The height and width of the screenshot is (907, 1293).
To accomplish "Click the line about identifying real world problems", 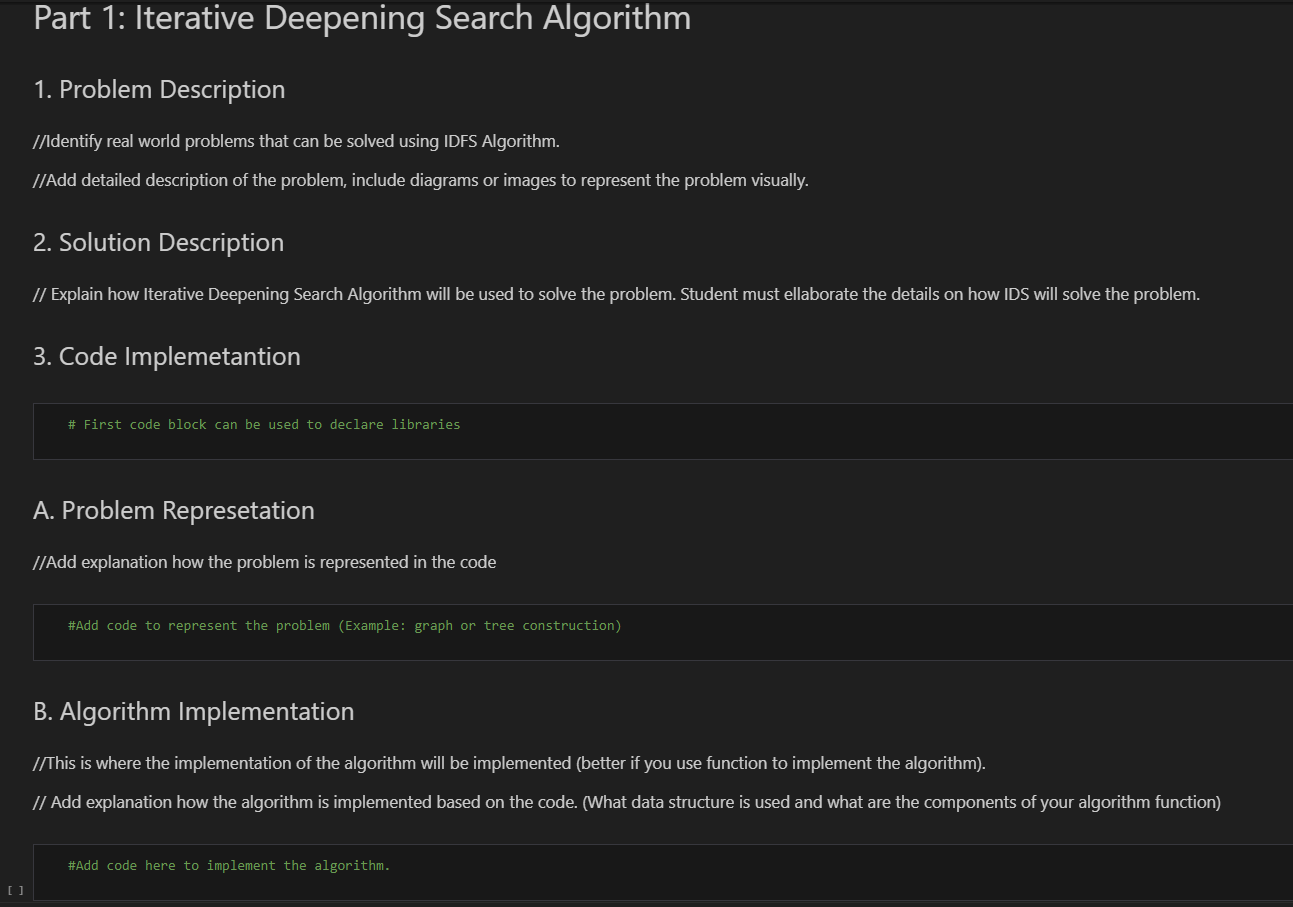I will [x=296, y=141].
